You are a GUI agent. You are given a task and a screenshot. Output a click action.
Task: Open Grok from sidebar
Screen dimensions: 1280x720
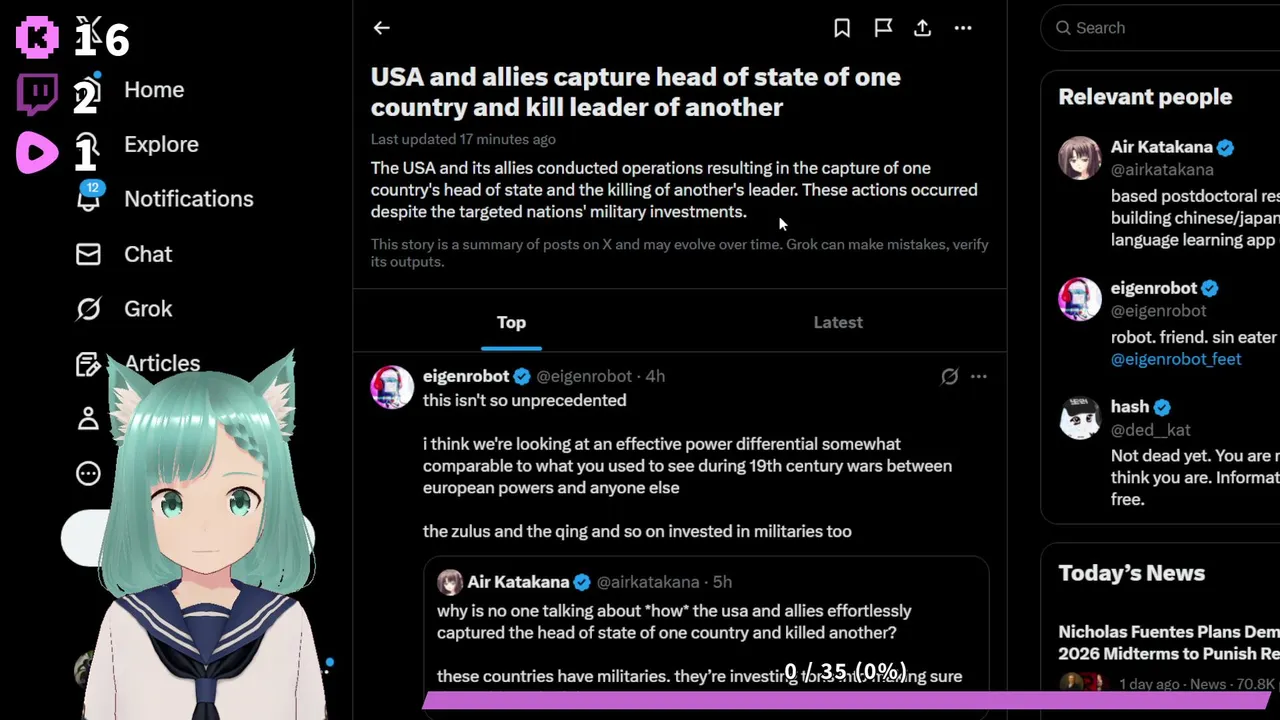coord(89,309)
